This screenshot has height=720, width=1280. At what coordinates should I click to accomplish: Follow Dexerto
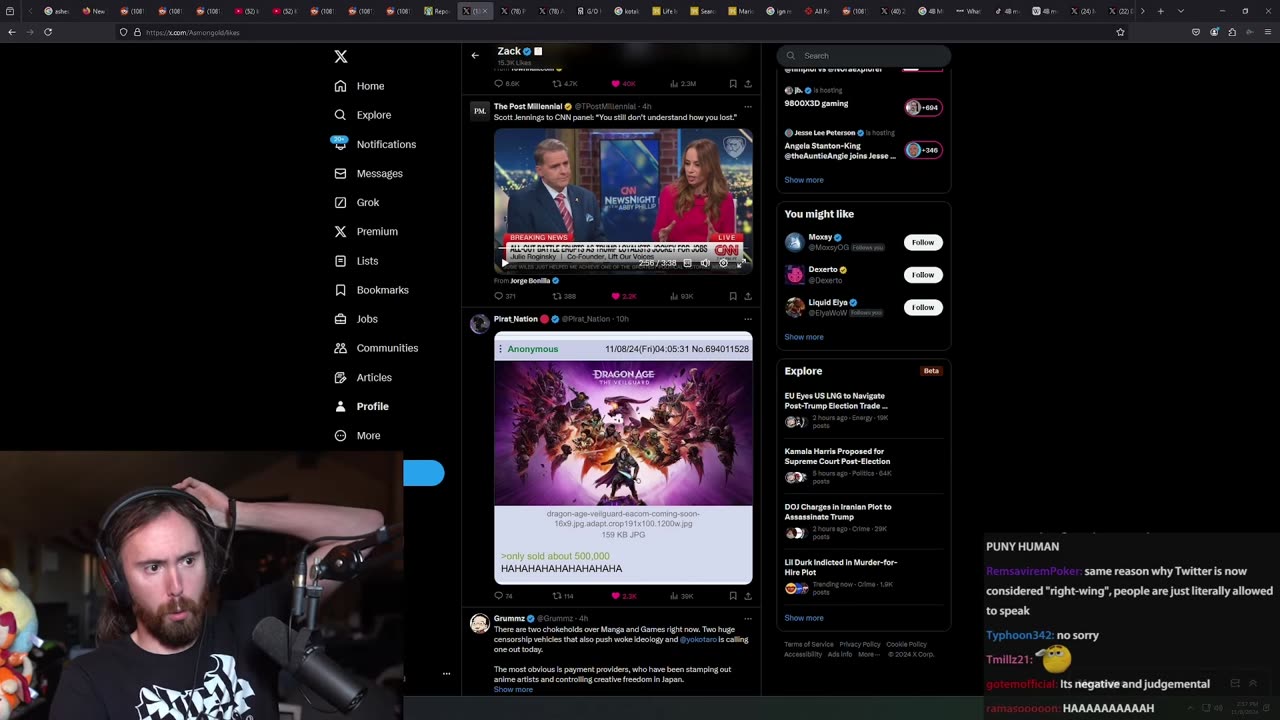923,275
